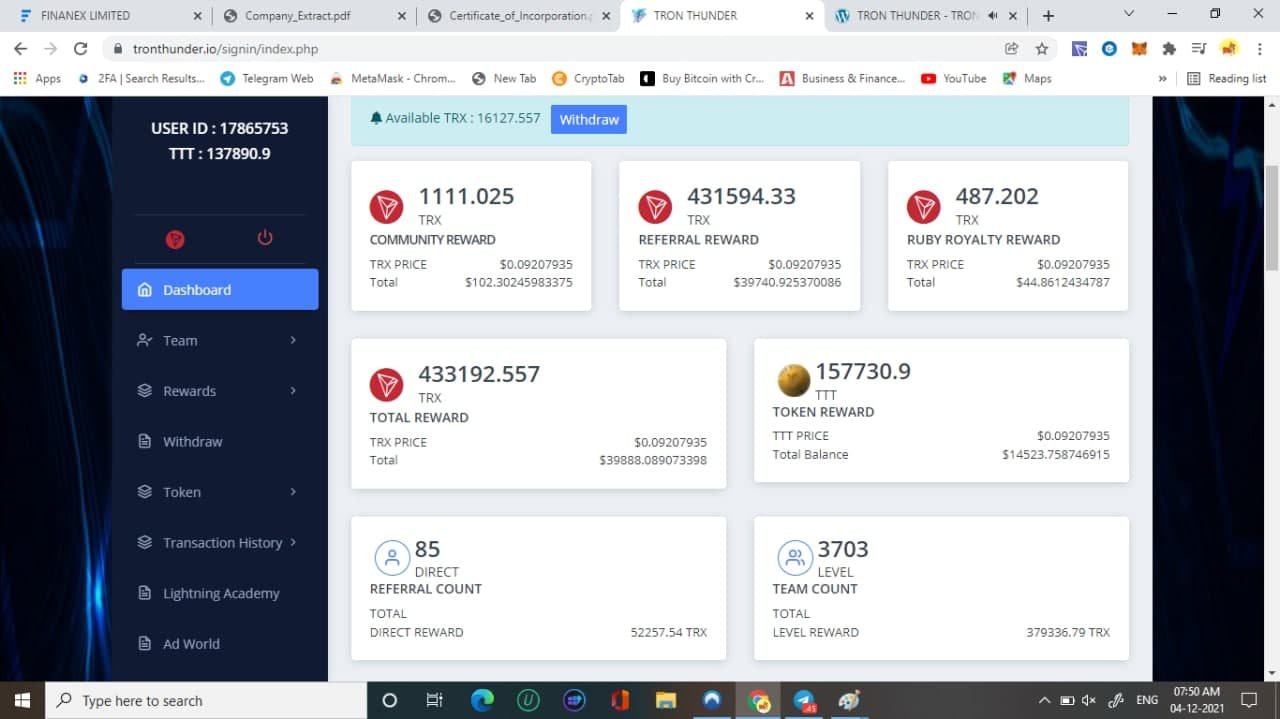
Task: Click the Chrome profile avatar icon
Action: [x=1230, y=48]
